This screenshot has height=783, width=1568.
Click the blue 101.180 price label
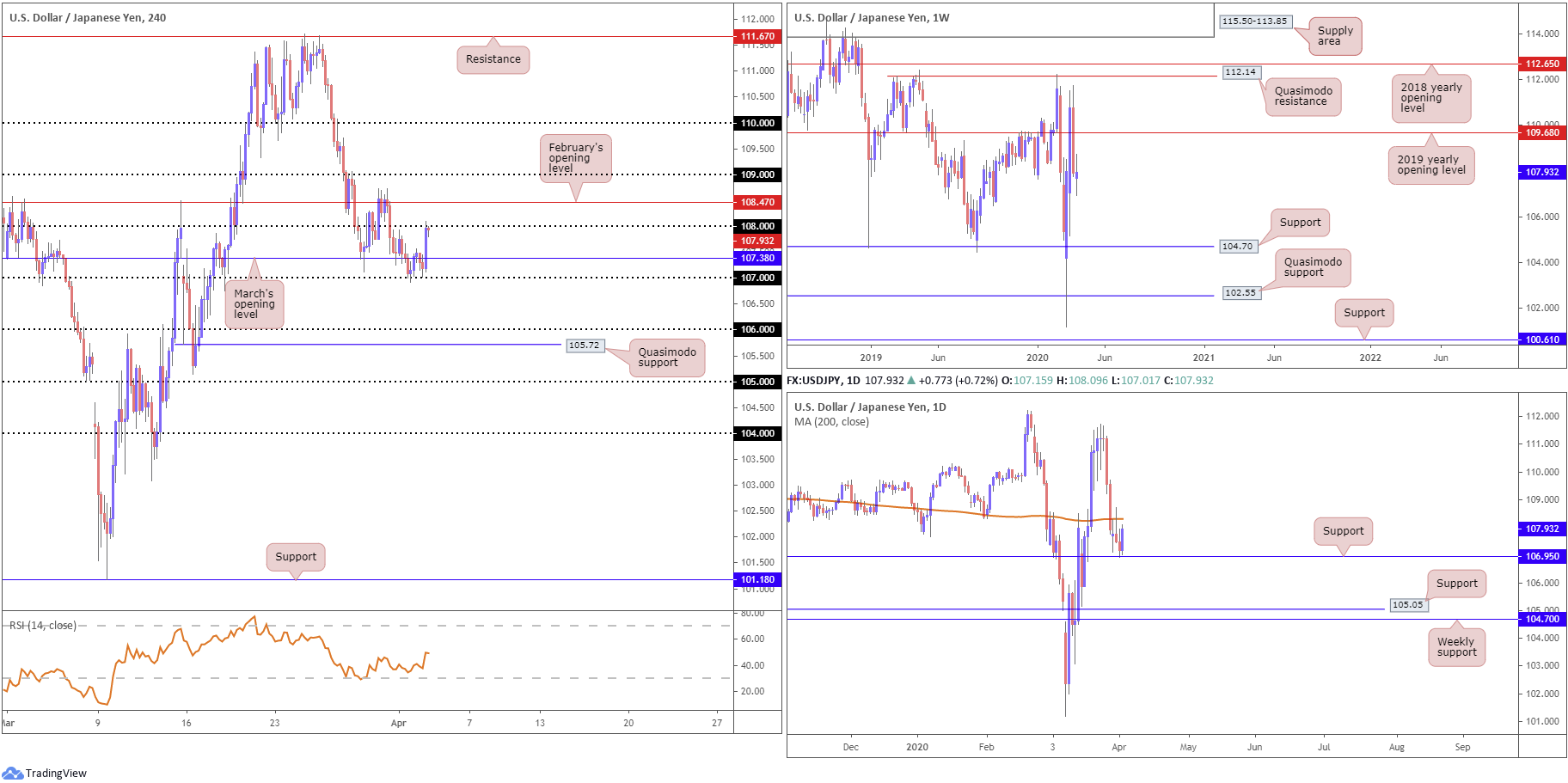point(757,579)
